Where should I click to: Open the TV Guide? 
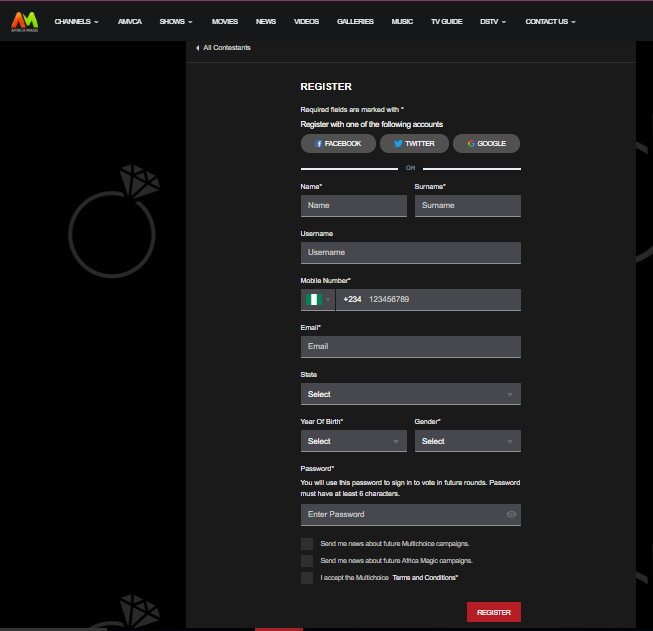pos(446,22)
